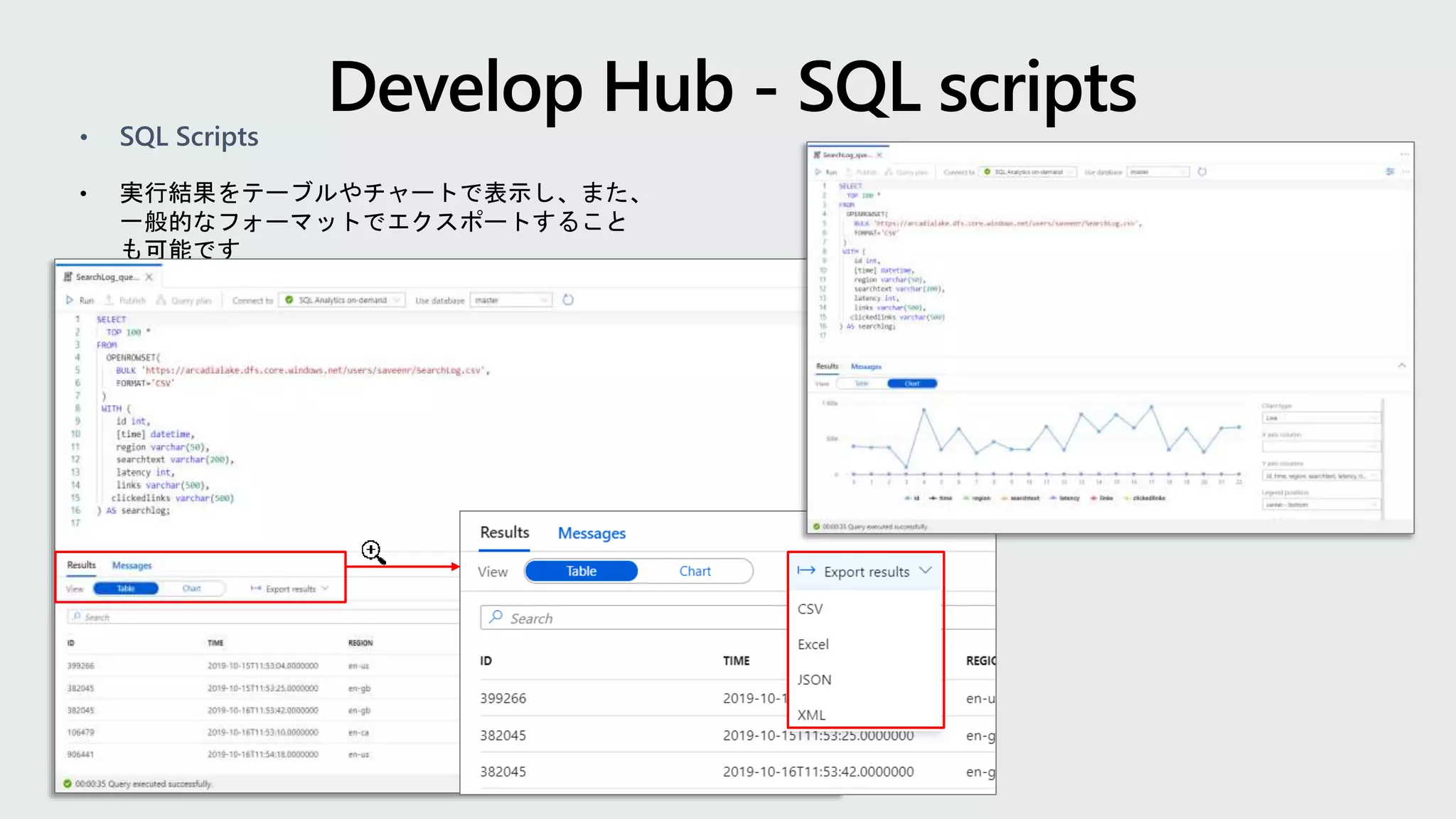Toggle latency series in chart legend
This screenshot has height=819, width=1456.
click(x=1064, y=498)
